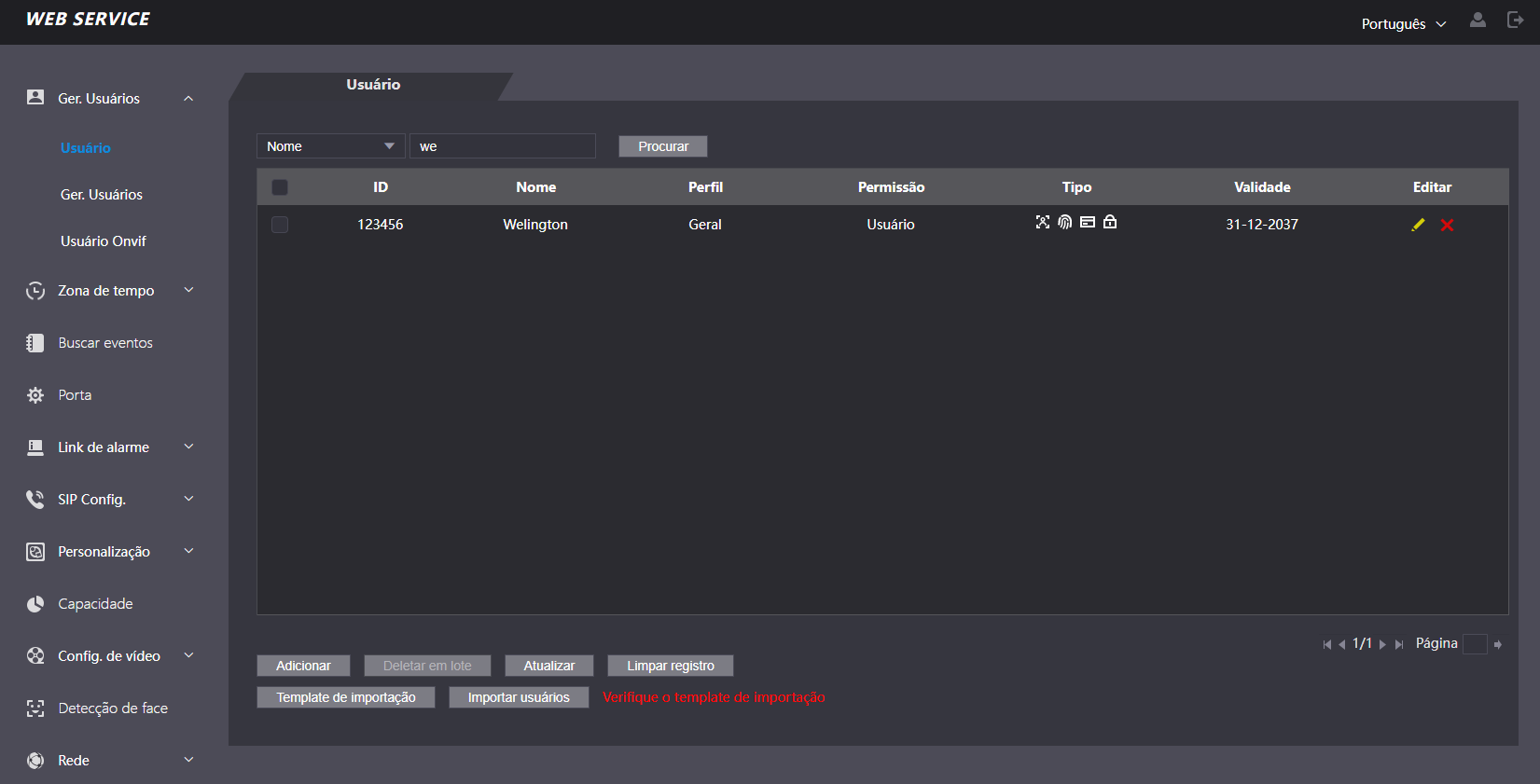Expand the SIP Config. section
This screenshot has height=784, width=1540.
point(110,500)
